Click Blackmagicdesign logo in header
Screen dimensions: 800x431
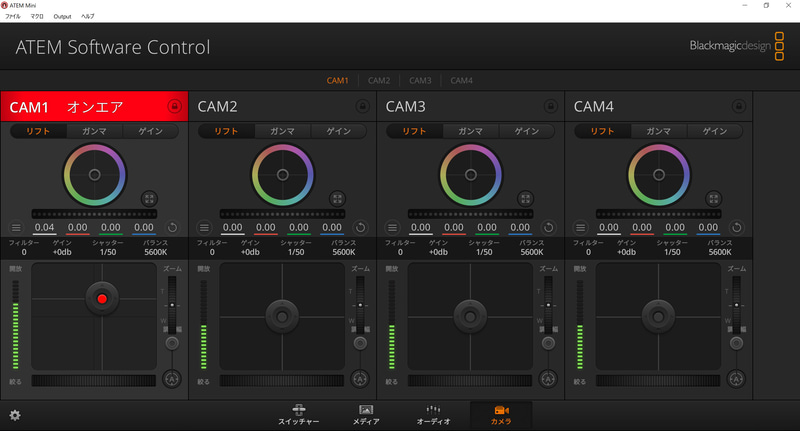737,46
